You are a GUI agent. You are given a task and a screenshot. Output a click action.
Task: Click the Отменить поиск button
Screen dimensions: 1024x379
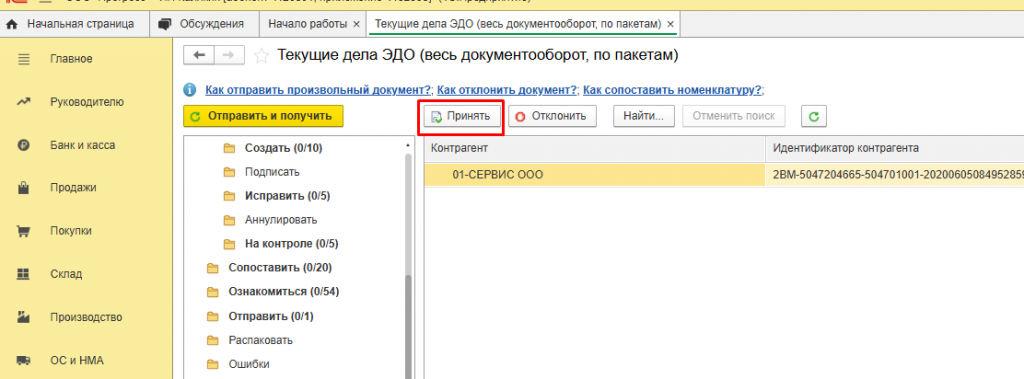pos(733,116)
